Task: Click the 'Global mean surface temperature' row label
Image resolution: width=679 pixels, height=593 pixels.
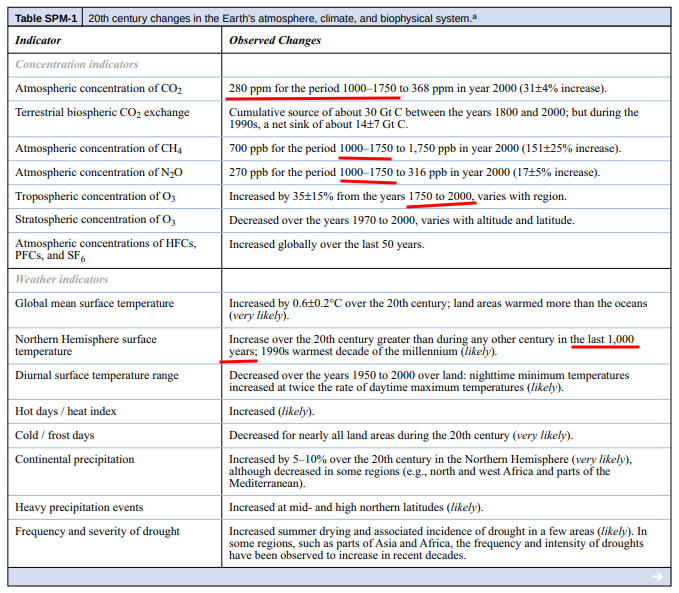Action: coord(94,303)
